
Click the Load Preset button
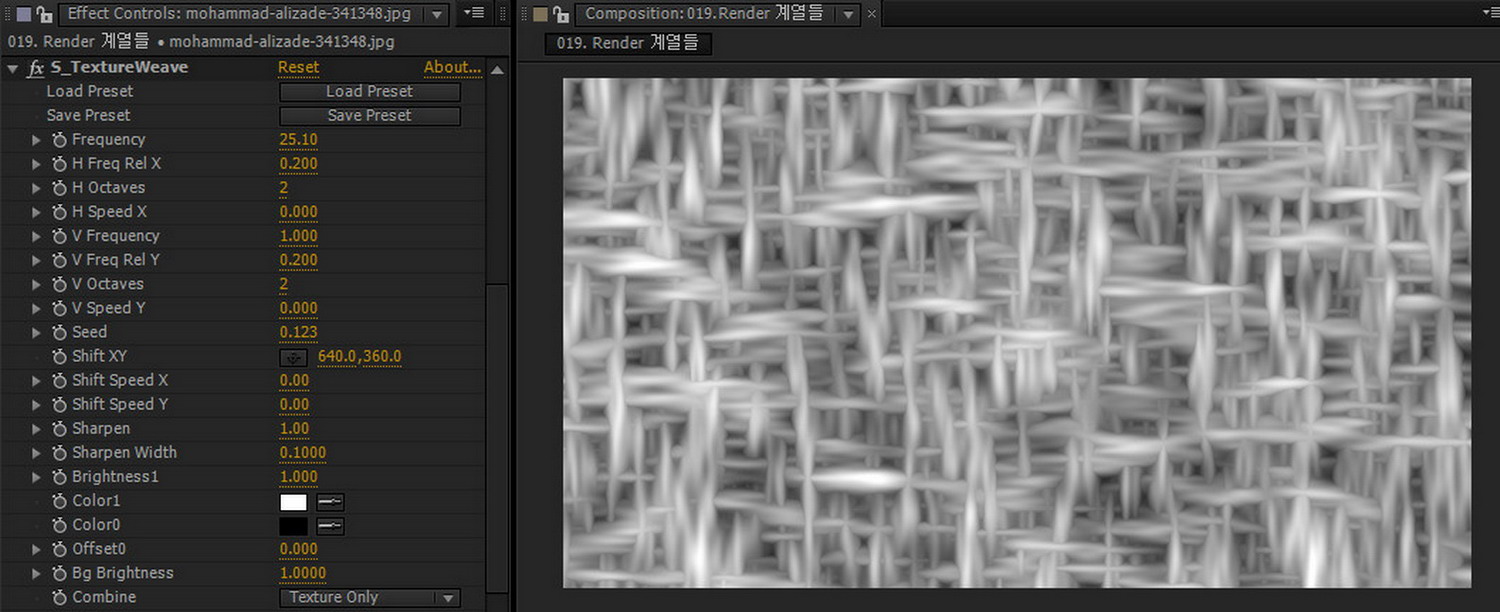[370, 91]
